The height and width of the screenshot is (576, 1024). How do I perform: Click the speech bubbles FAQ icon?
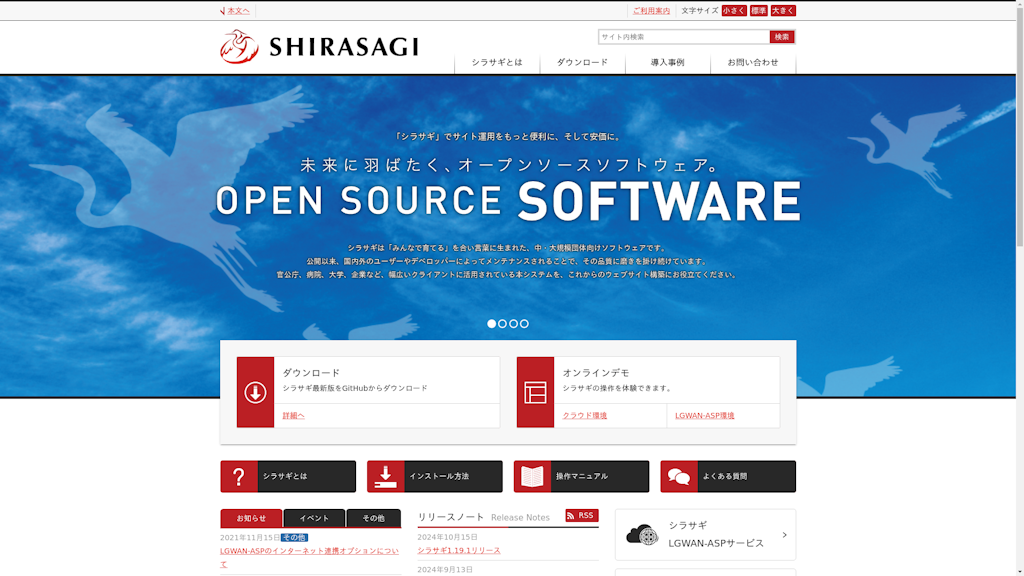click(x=679, y=477)
